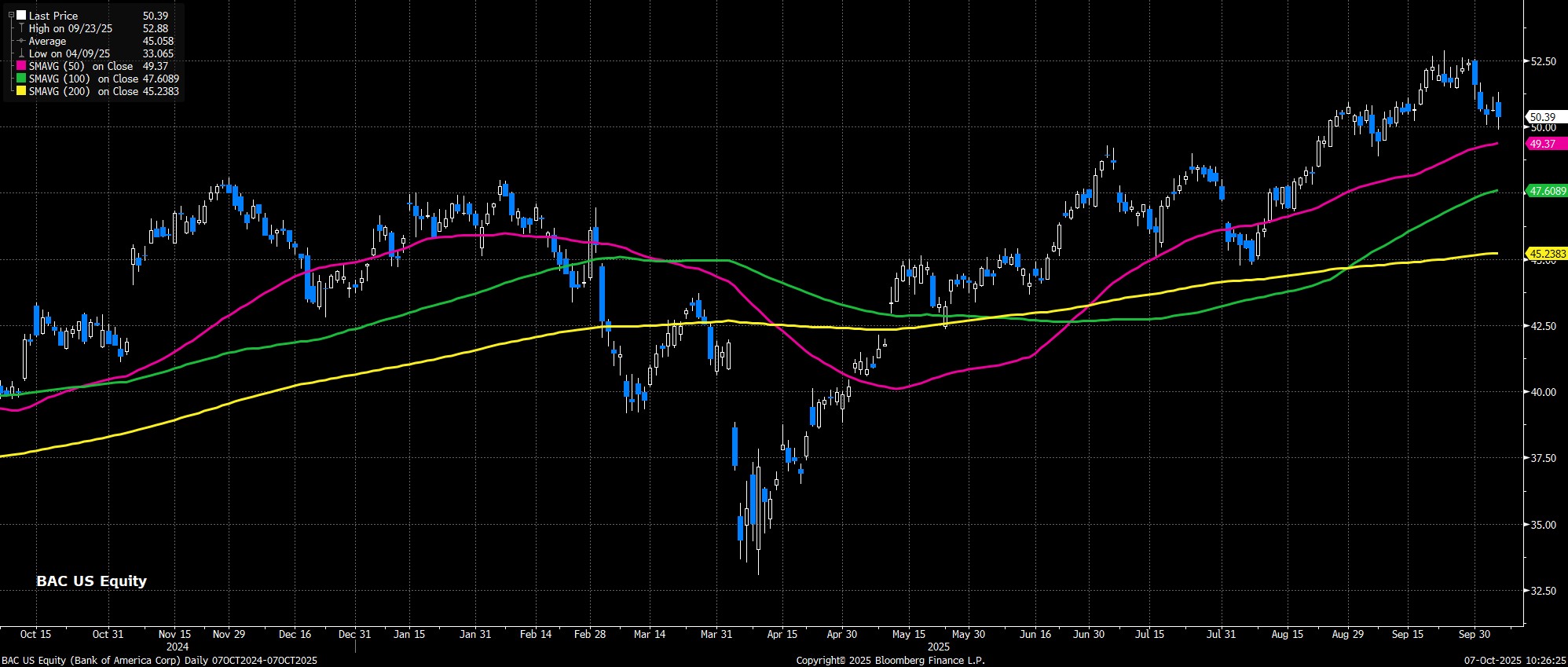Viewport: 1568px width, 667px height.
Task: Click the white Last Price color swatch
Action: point(21,16)
